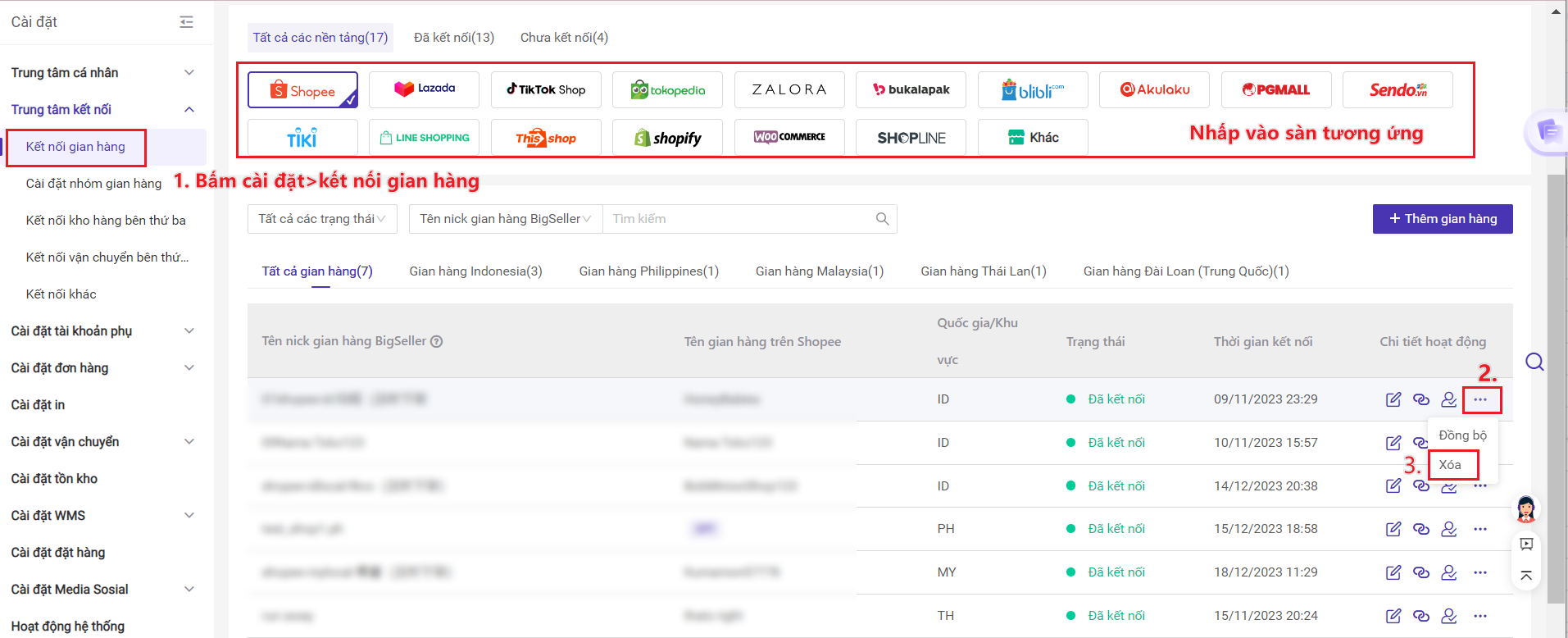The width and height of the screenshot is (1568, 638).
Task: Open the floating chat widget at right edge
Action: [x=1546, y=131]
